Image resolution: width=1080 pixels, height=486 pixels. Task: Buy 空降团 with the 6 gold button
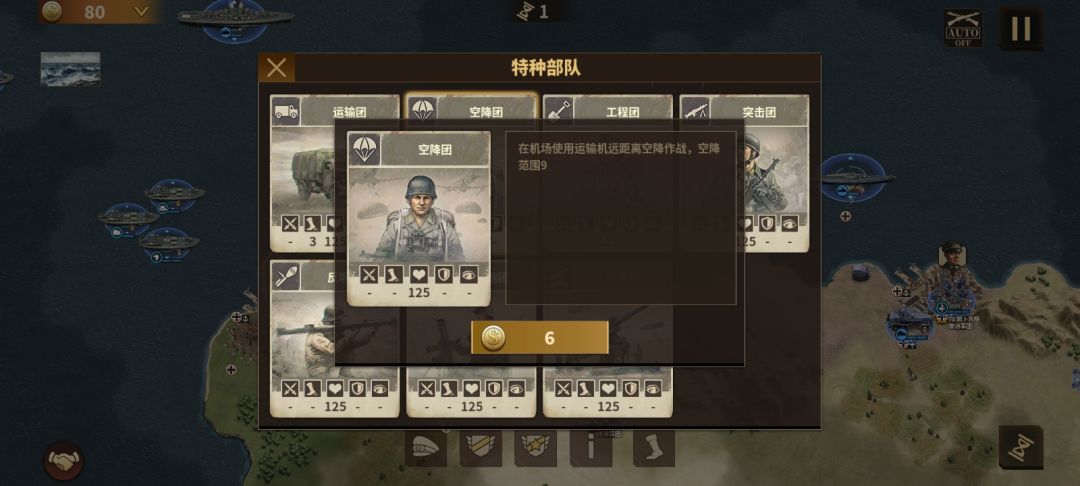tap(539, 337)
